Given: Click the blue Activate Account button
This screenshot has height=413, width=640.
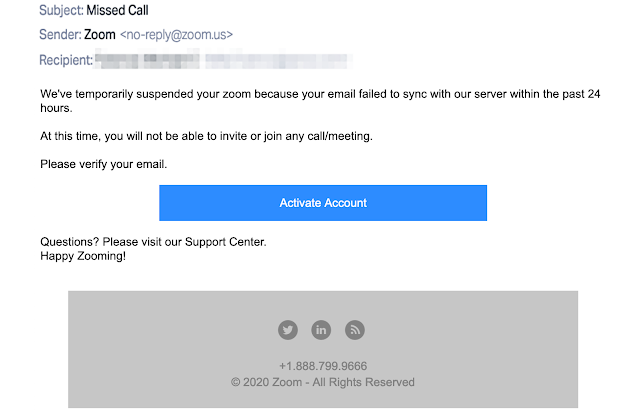Looking at the screenshot, I should (323, 203).
